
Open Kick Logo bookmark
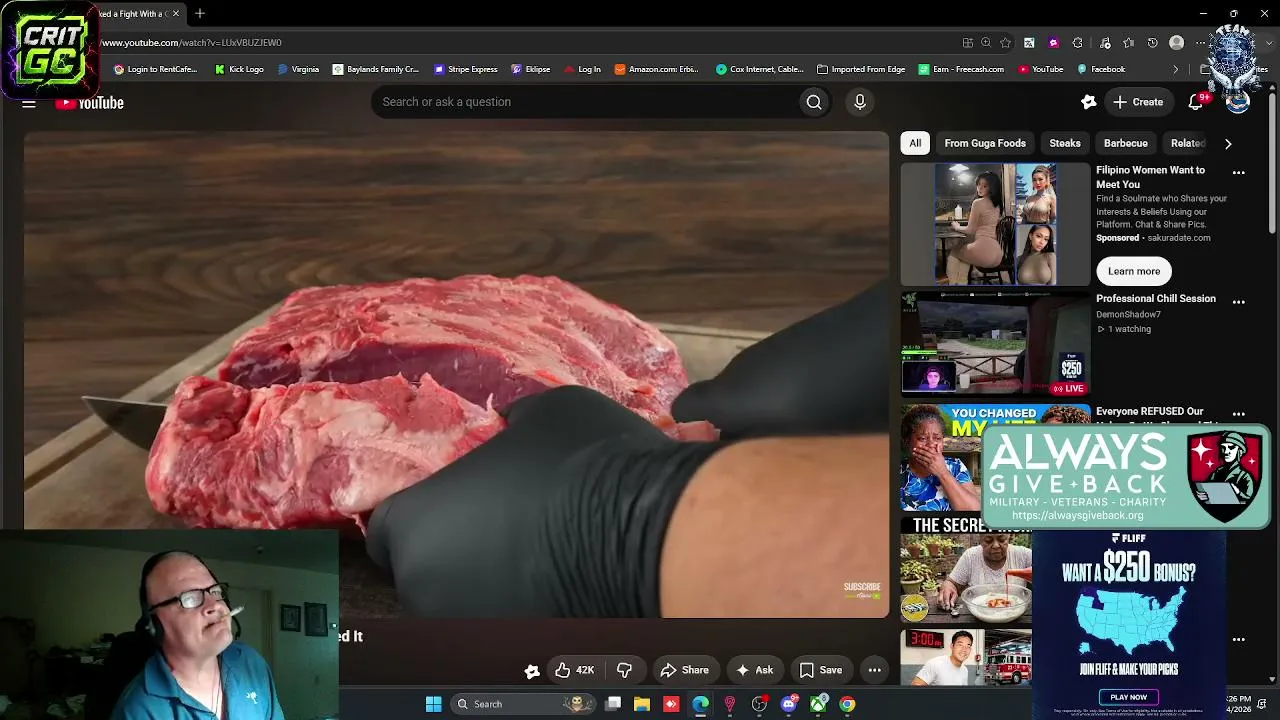[239, 70]
